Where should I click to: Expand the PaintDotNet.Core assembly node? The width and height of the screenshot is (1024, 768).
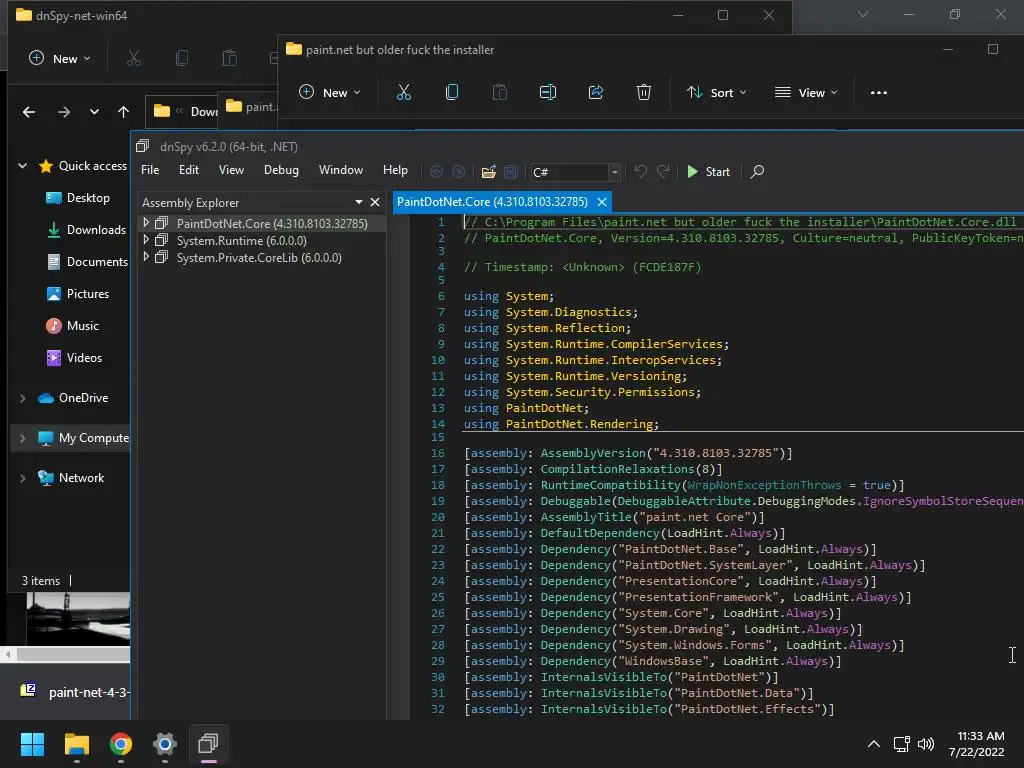(146, 223)
